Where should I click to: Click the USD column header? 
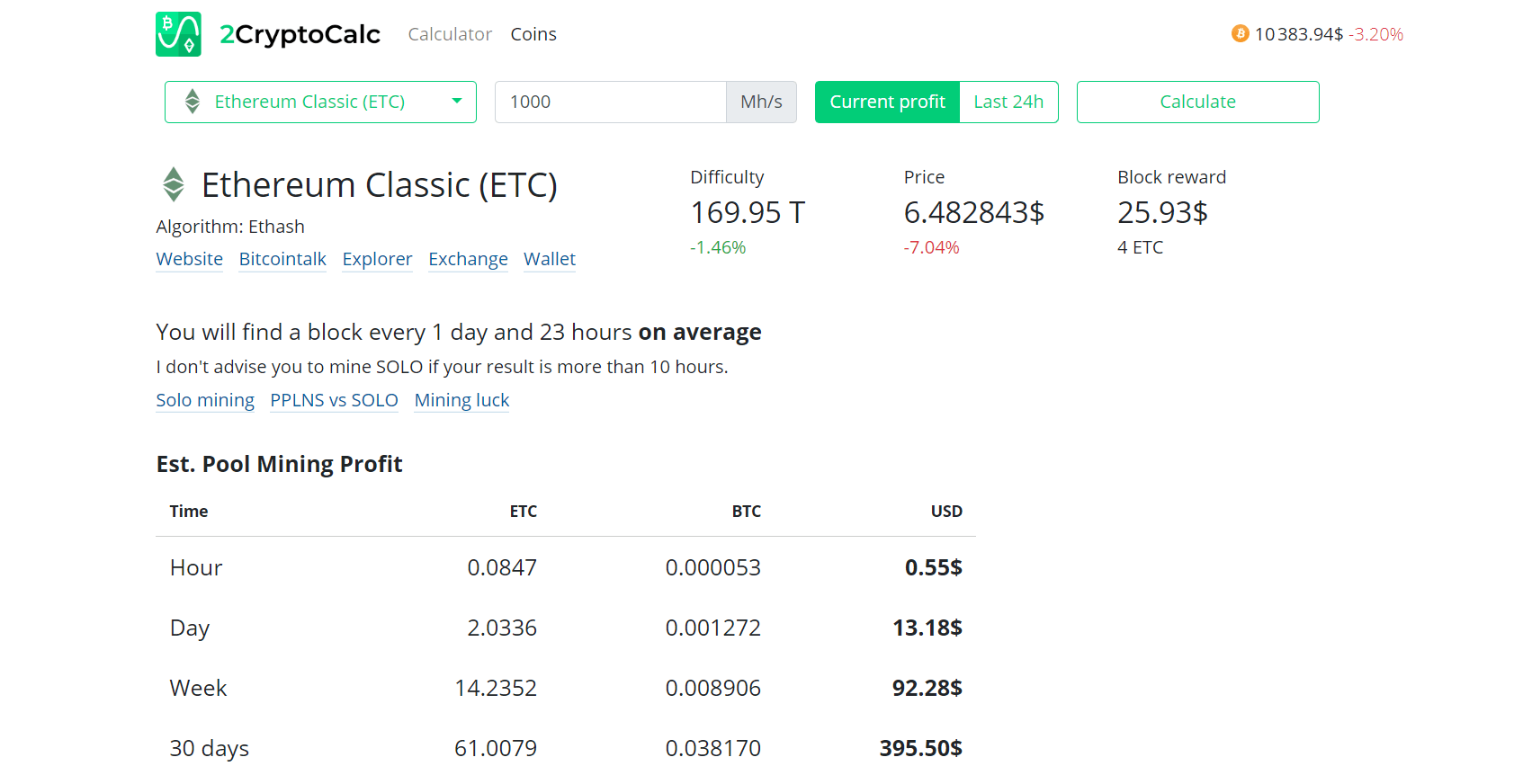point(946,511)
